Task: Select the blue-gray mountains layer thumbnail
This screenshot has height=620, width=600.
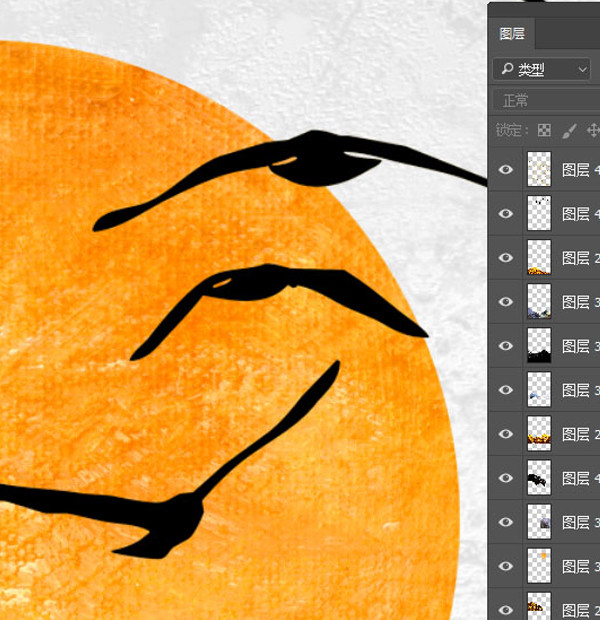Action: pyautogui.click(x=539, y=301)
